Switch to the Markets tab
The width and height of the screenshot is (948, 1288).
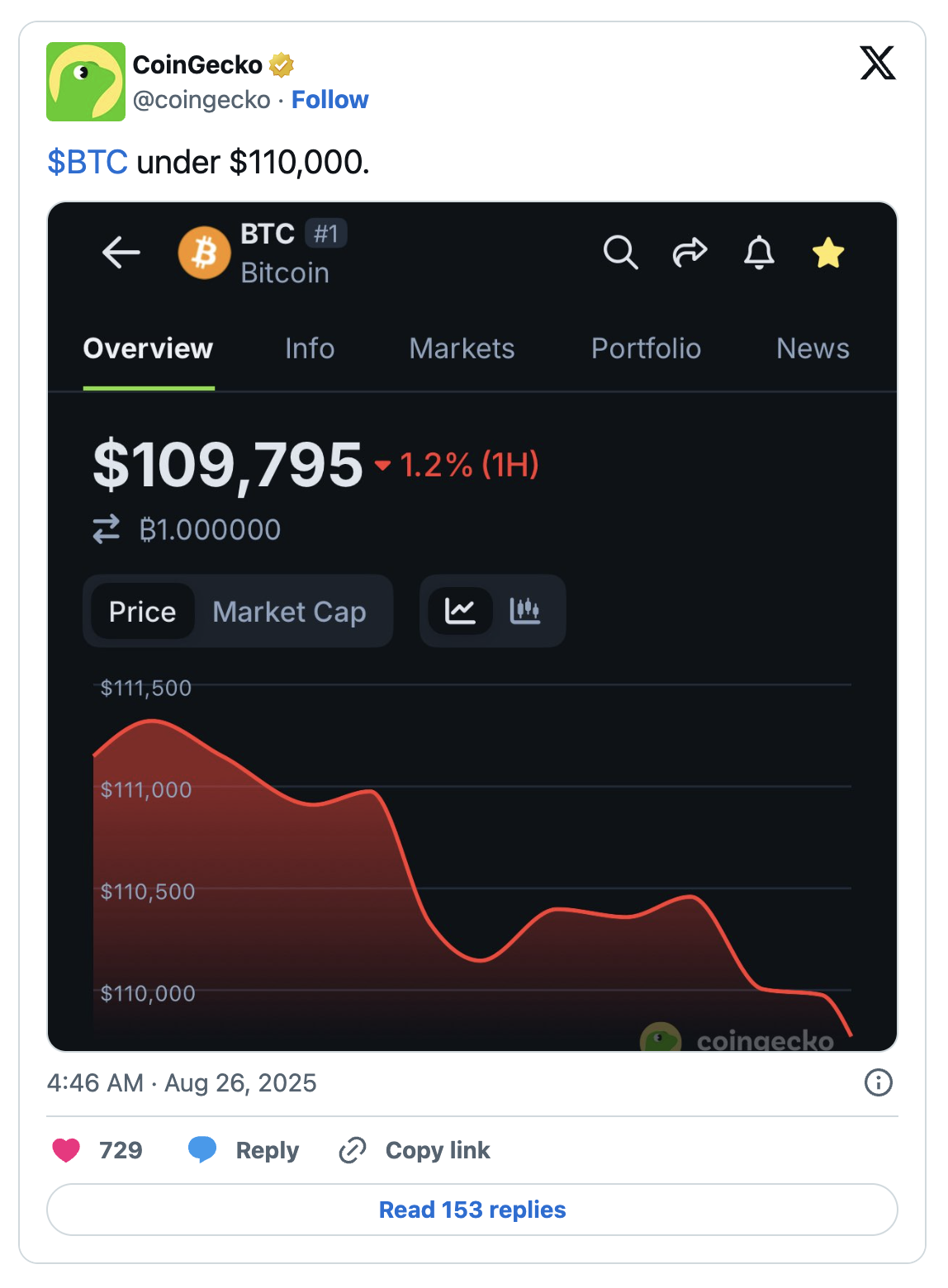(462, 348)
